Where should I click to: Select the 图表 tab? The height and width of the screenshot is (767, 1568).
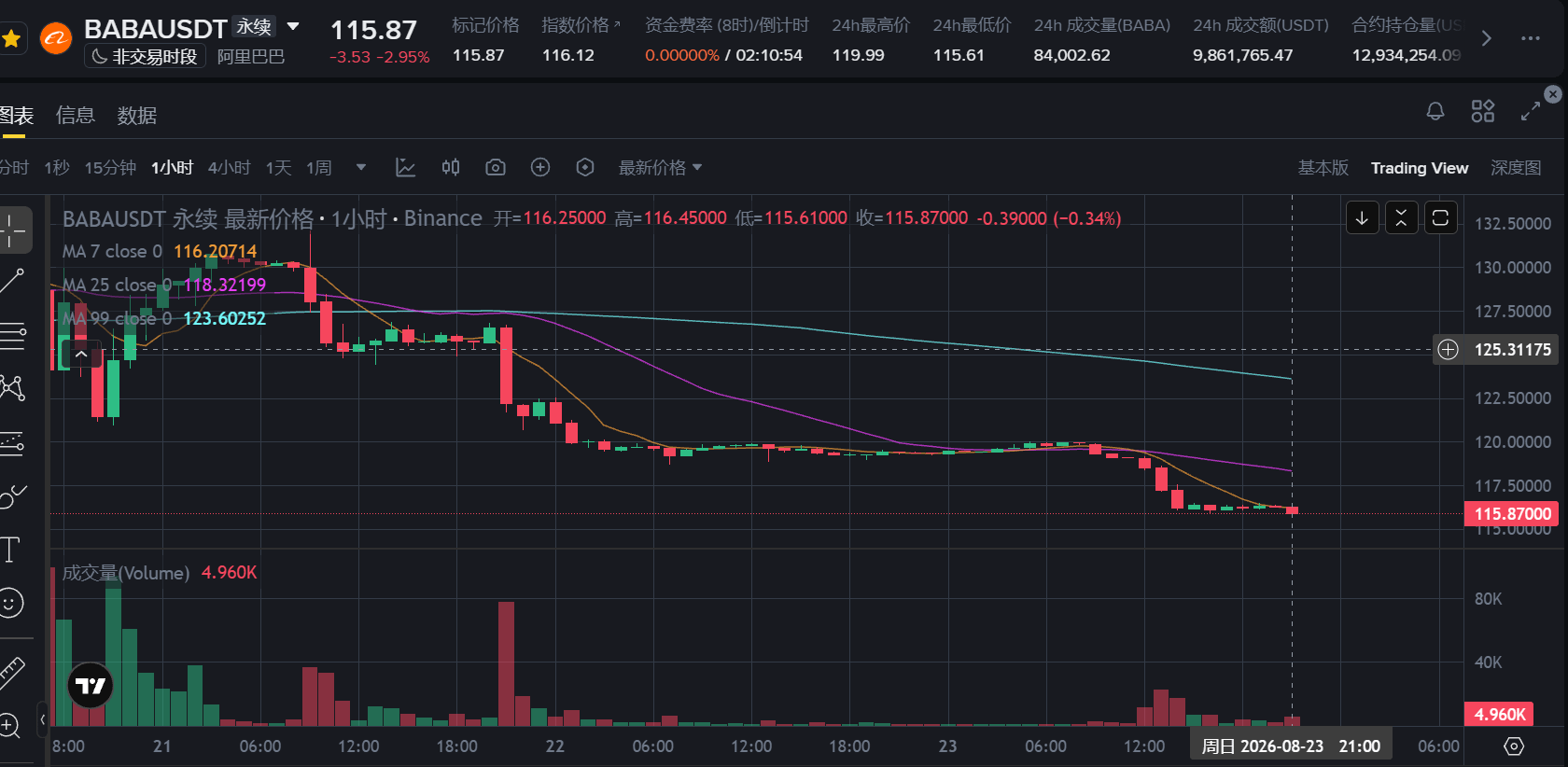click(x=16, y=115)
